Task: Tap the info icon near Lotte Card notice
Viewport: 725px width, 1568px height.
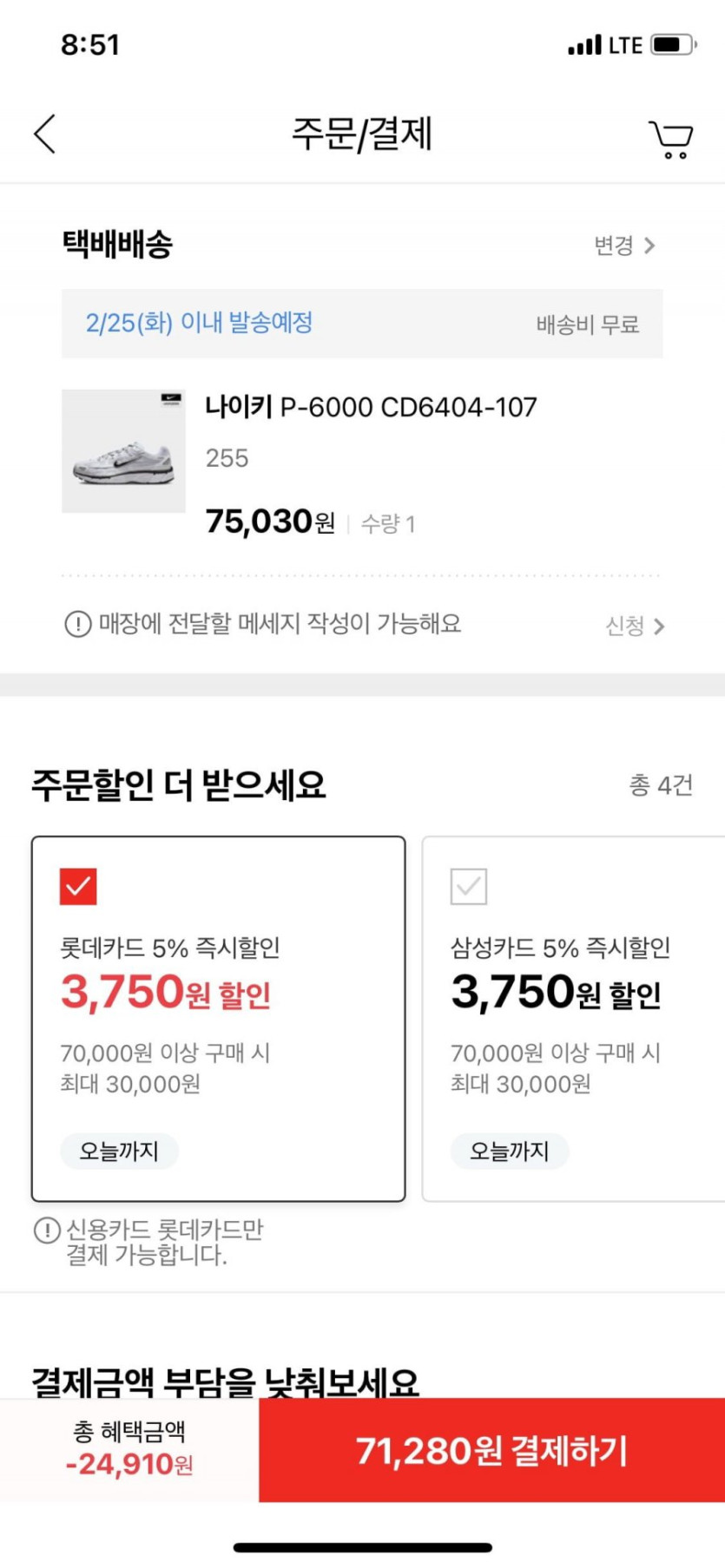Action: click(46, 1230)
